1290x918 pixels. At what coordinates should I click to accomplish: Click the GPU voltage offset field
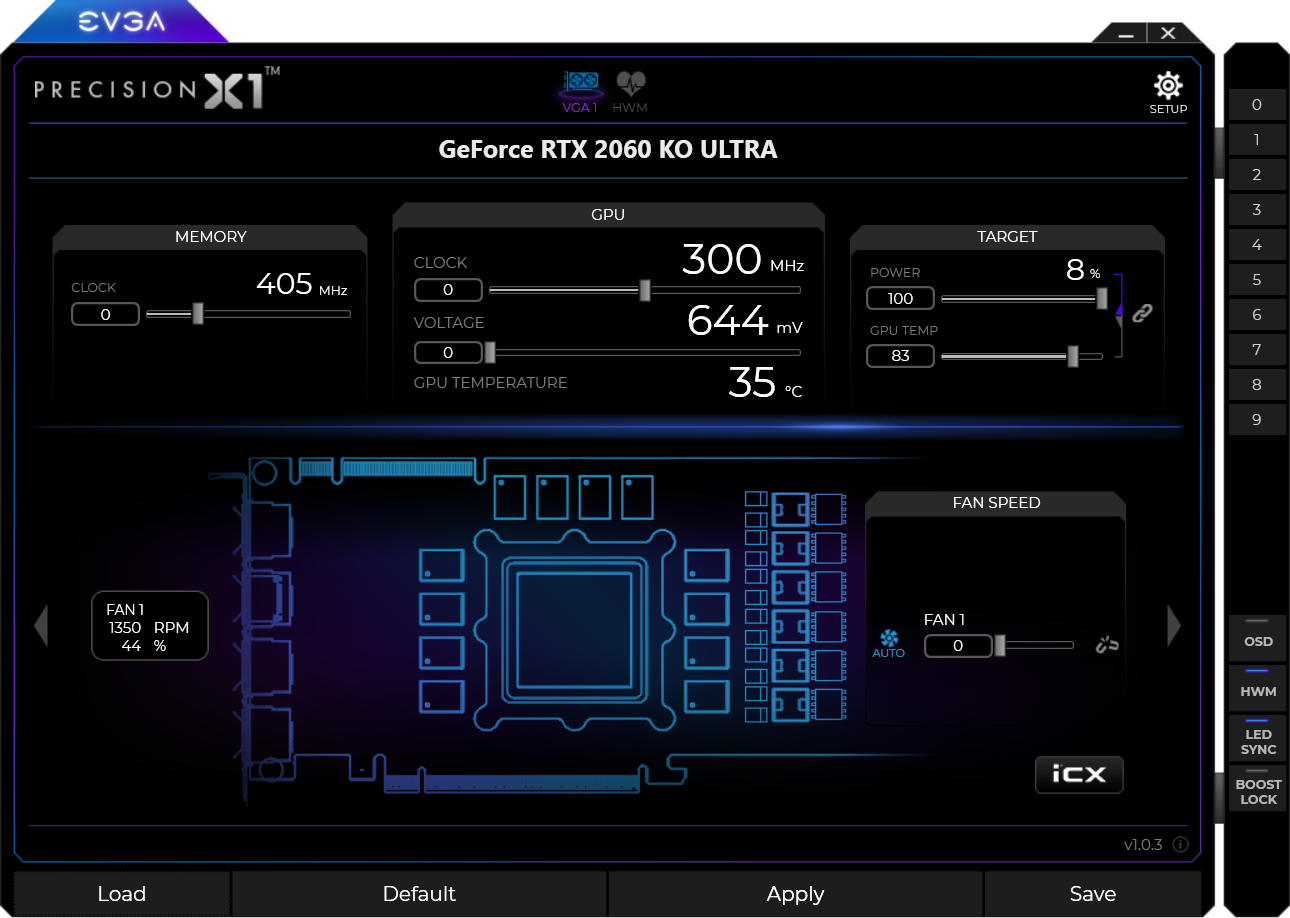coord(448,352)
